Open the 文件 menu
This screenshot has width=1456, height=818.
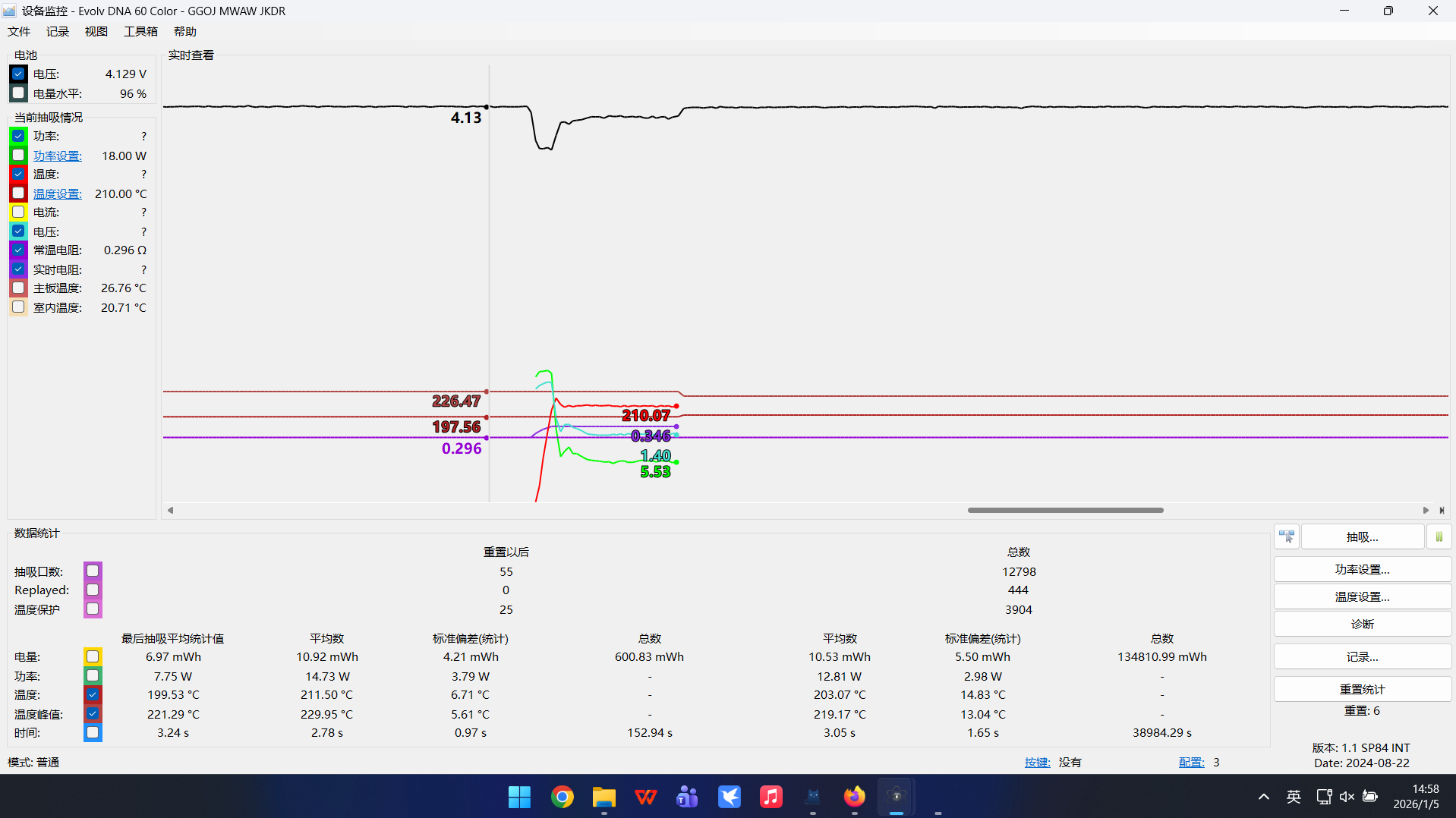[x=19, y=31]
